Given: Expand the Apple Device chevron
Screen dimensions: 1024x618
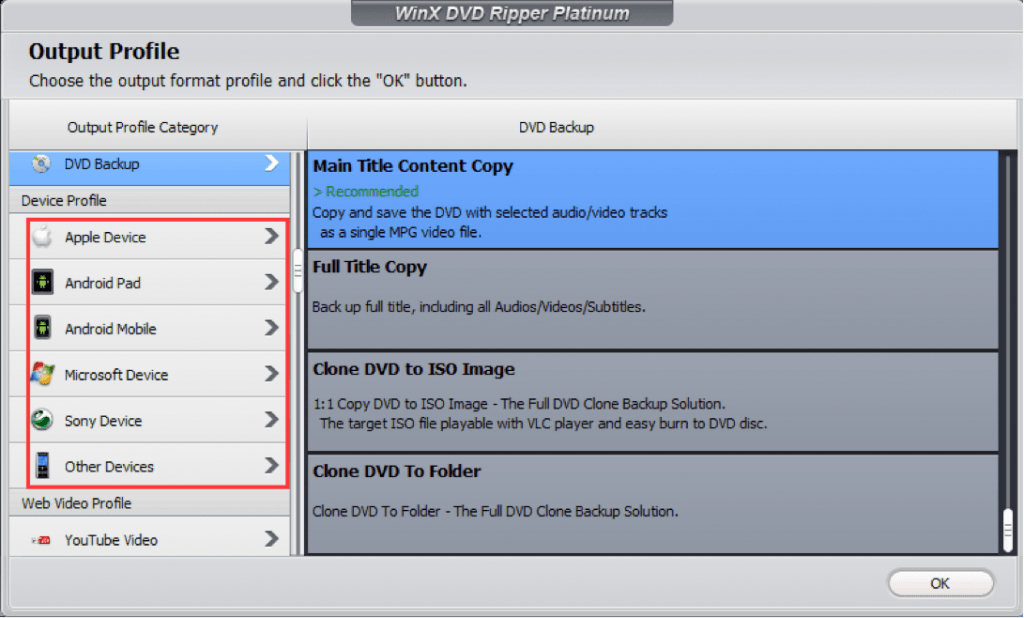Looking at the screenshot, I should click(272, 236).
